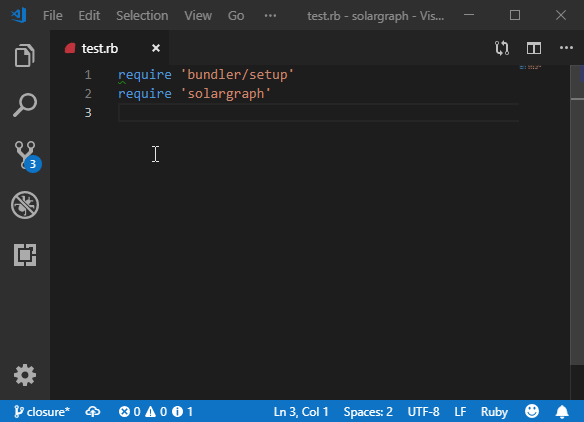Image resolution: width=584 pixels, height=422 pixels.
Task: Open Source Control with 3 changes
Action: pyautogui.click(x=27, y=155)
